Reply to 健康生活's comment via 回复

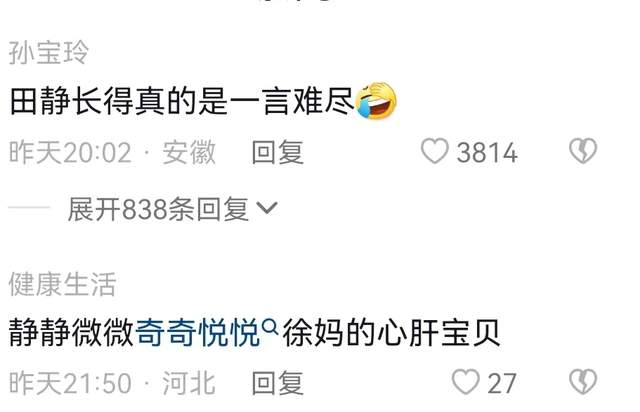point(278,383)
